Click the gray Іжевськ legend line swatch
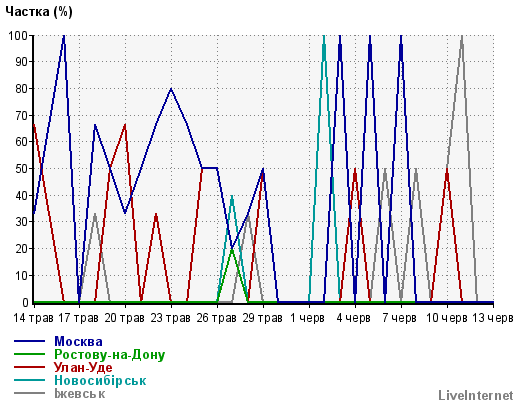This screenshot has width=520, height=405. tap(29, 393)
